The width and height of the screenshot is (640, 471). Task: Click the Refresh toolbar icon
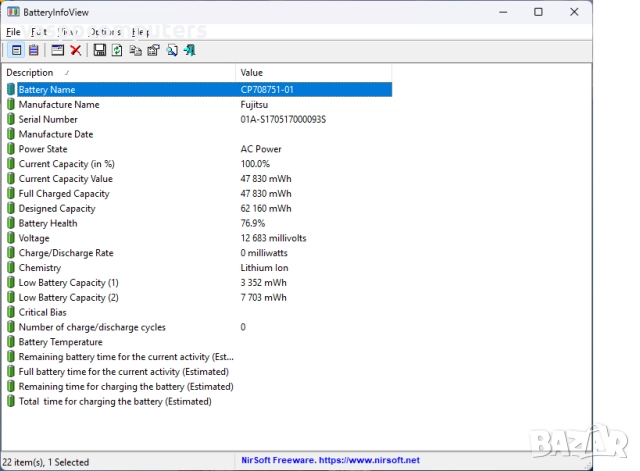click(117, 50)
